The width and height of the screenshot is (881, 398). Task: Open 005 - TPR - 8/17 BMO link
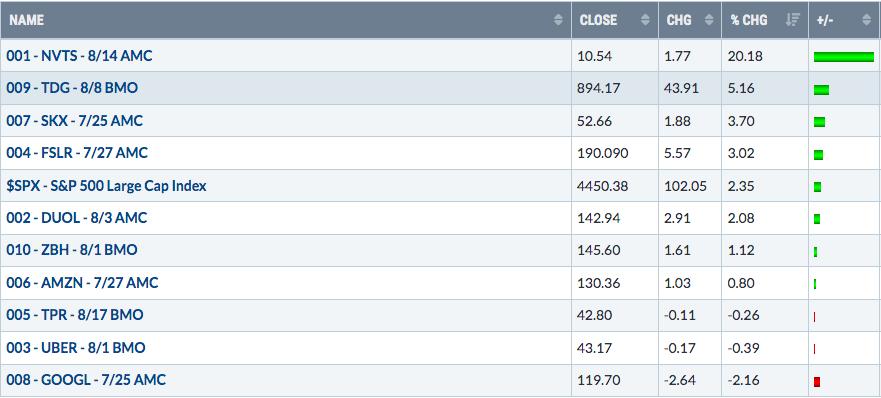[x=75, y=315]
